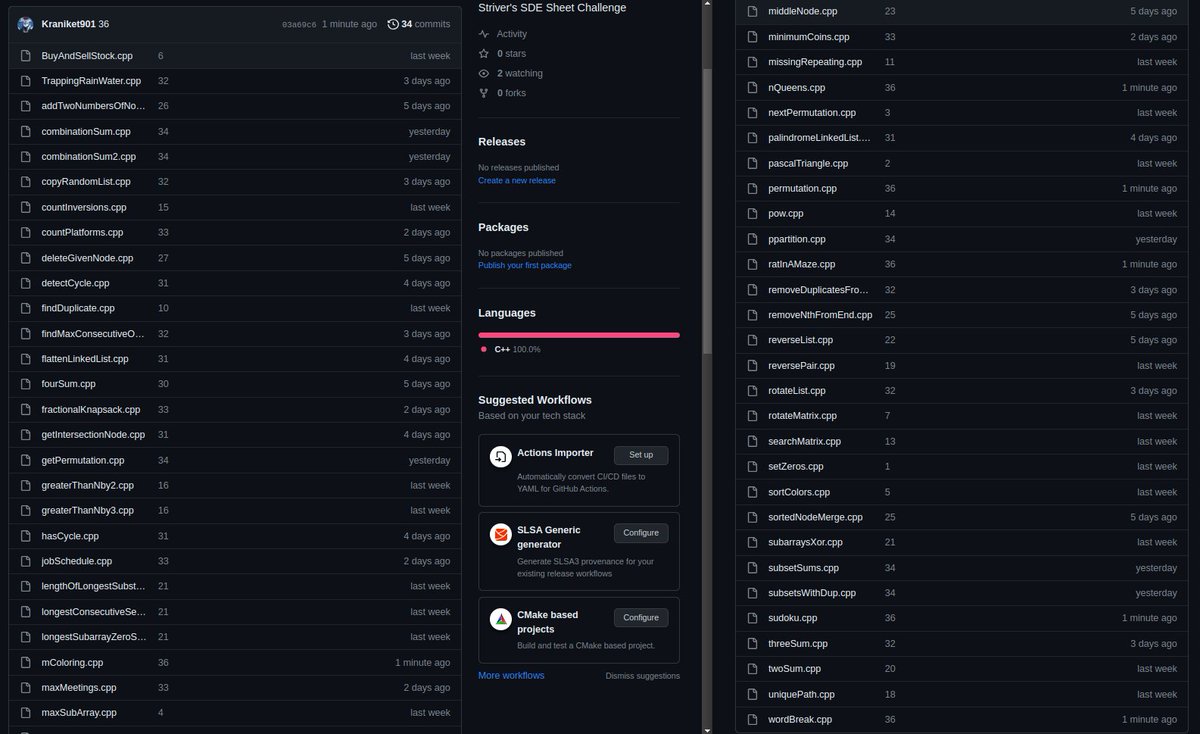1200x734 pixels.
Task: Open commit message 32 of threeSum.cpp
Action: tap(890, 644)
